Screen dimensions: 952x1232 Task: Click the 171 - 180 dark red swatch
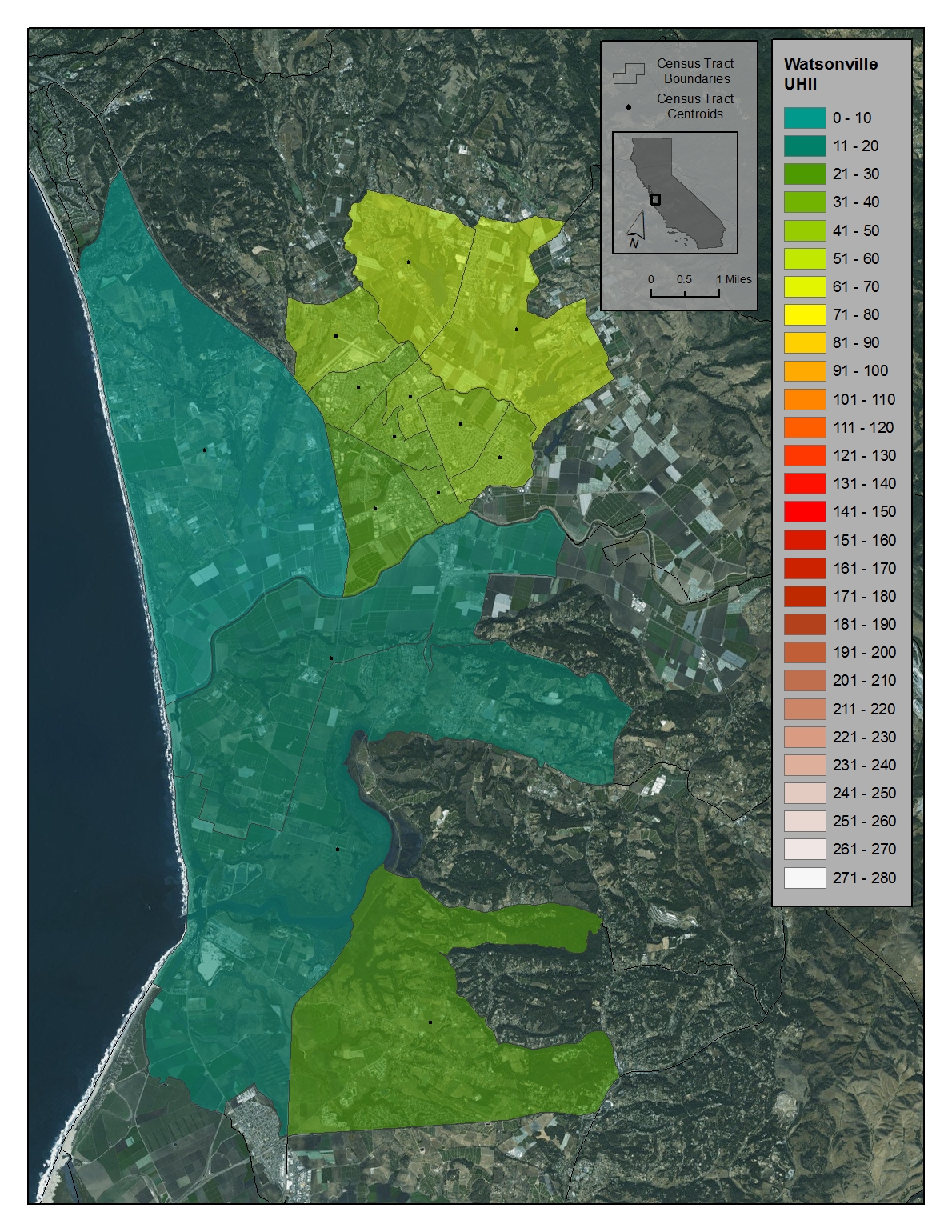[x=804, y=596]
